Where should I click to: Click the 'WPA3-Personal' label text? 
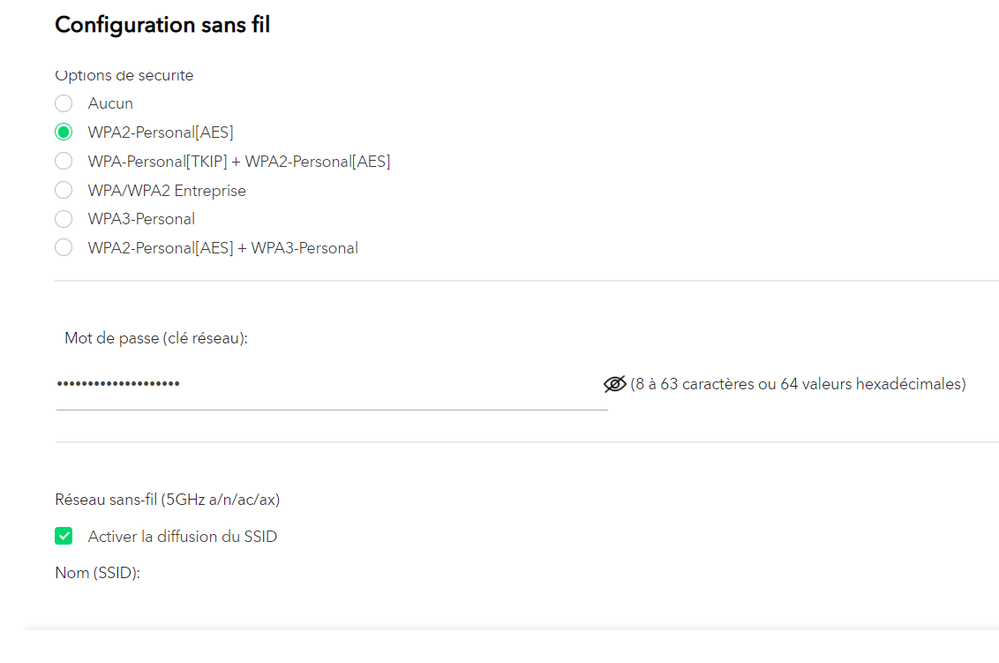pos(141,219)
